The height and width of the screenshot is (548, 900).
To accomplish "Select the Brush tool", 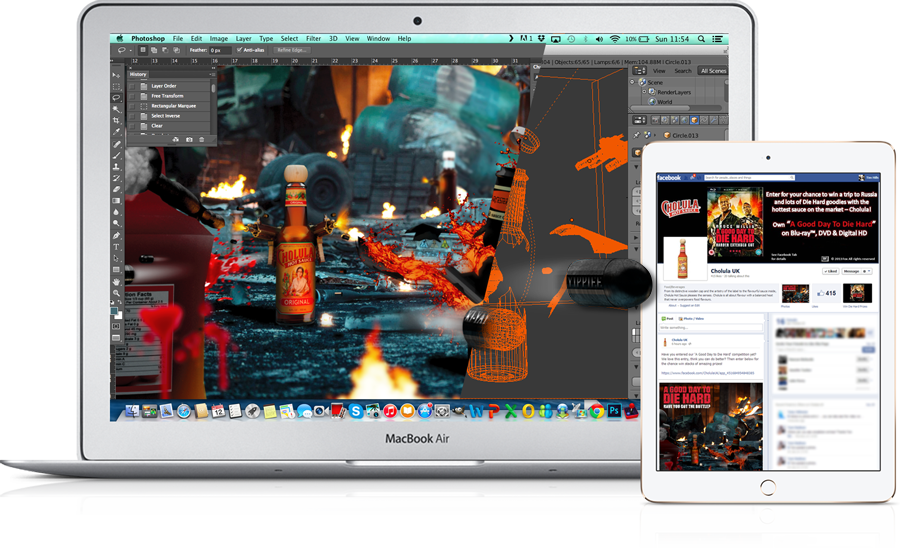I will click(117, 156).
